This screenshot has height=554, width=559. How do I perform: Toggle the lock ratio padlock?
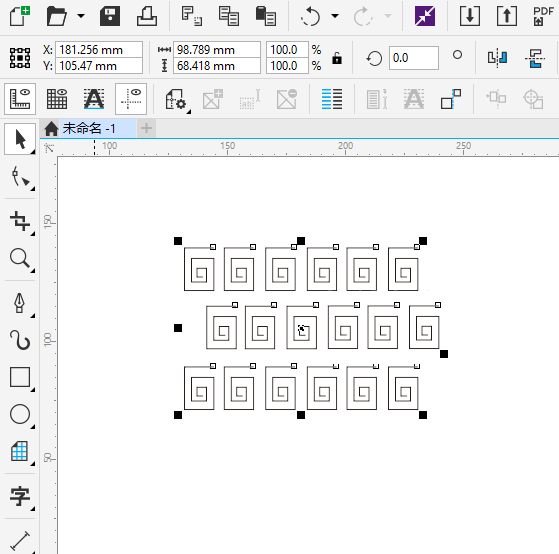pos(337,58)
